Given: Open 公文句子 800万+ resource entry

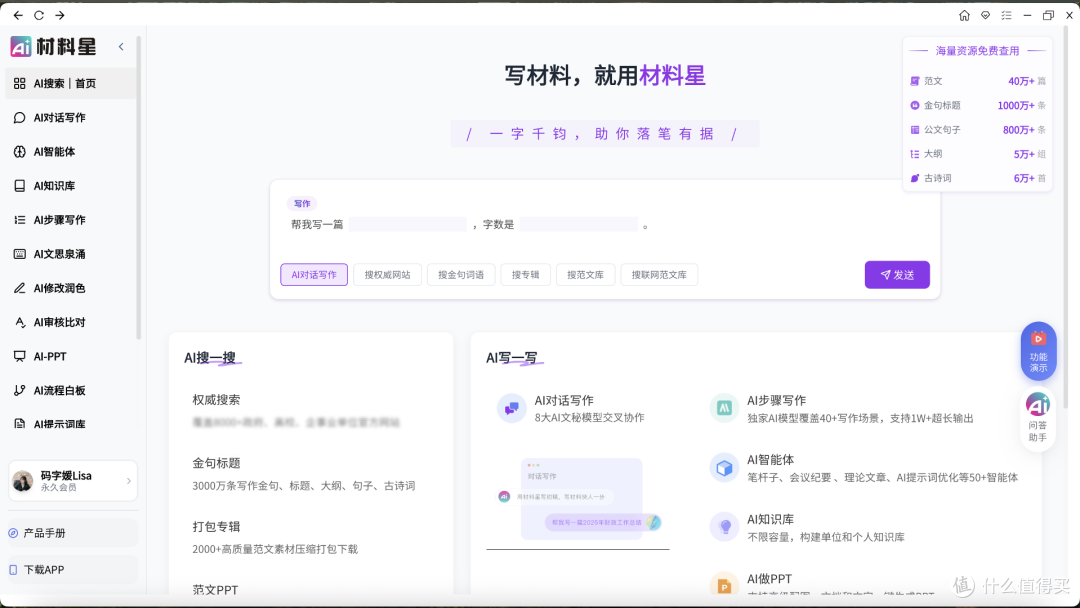Looking at the screenshot, I should coord(977,129).
